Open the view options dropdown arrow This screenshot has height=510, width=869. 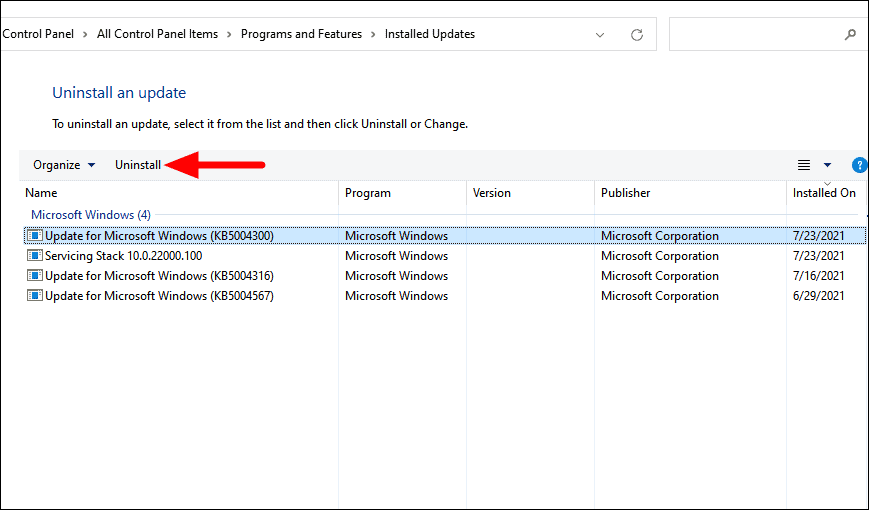pos(827,165)
